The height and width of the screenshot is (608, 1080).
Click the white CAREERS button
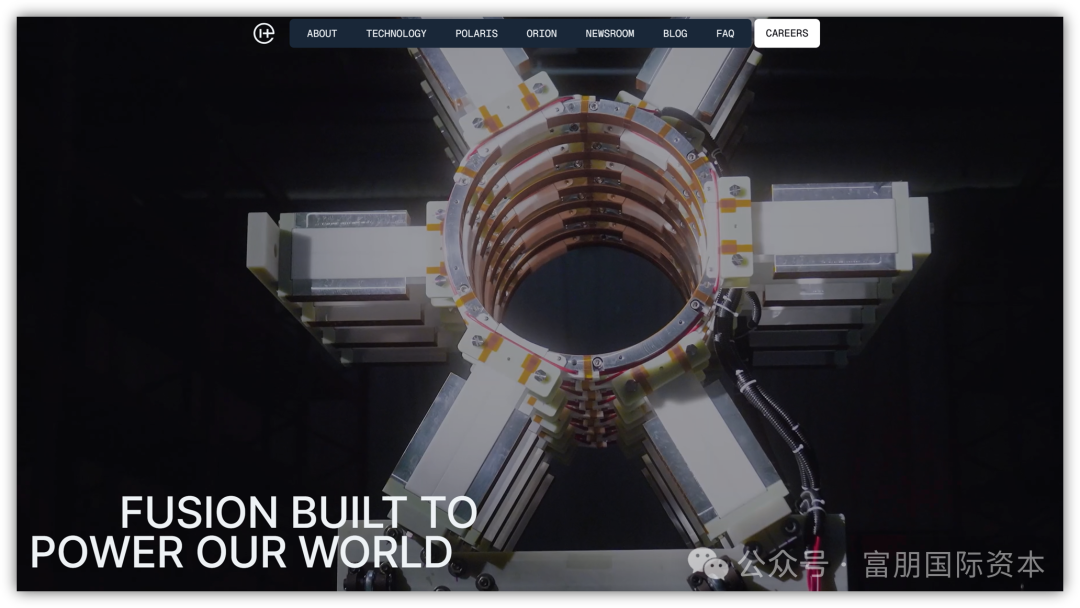pos(787,33)
